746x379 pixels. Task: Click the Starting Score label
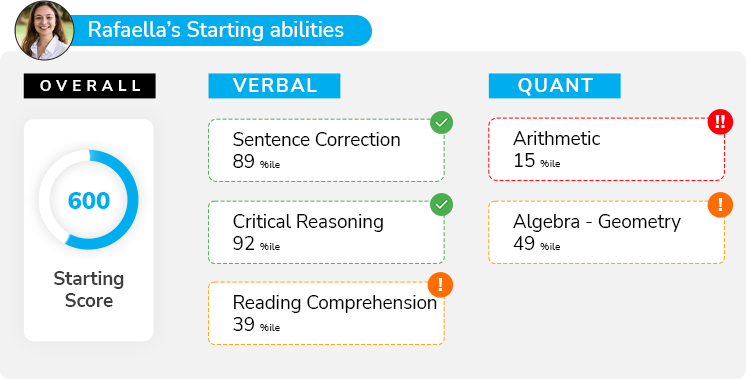click(88, 289)
